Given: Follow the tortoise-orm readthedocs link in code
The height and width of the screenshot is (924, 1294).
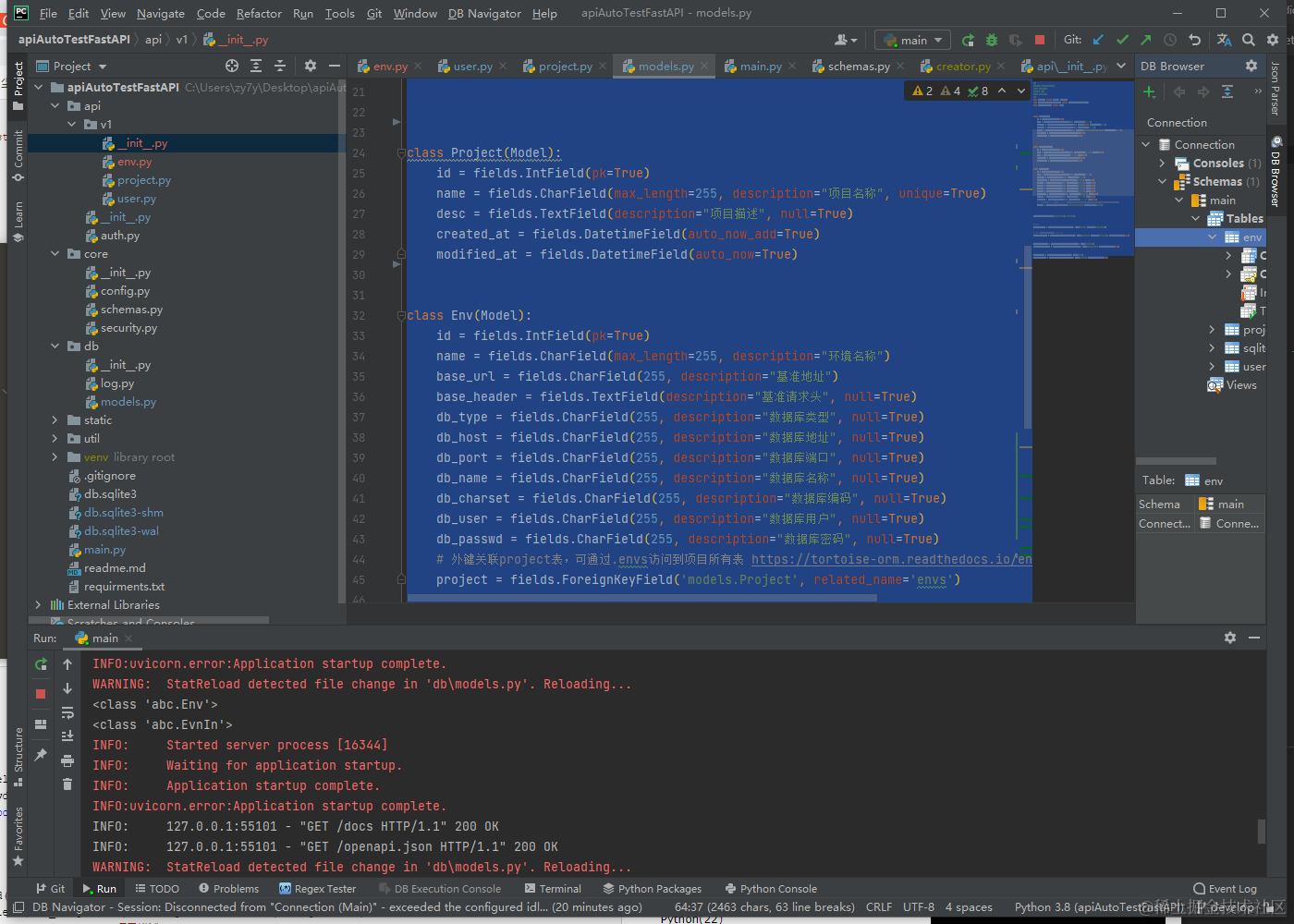Looking at the screenshot, I should click(891, 559).
